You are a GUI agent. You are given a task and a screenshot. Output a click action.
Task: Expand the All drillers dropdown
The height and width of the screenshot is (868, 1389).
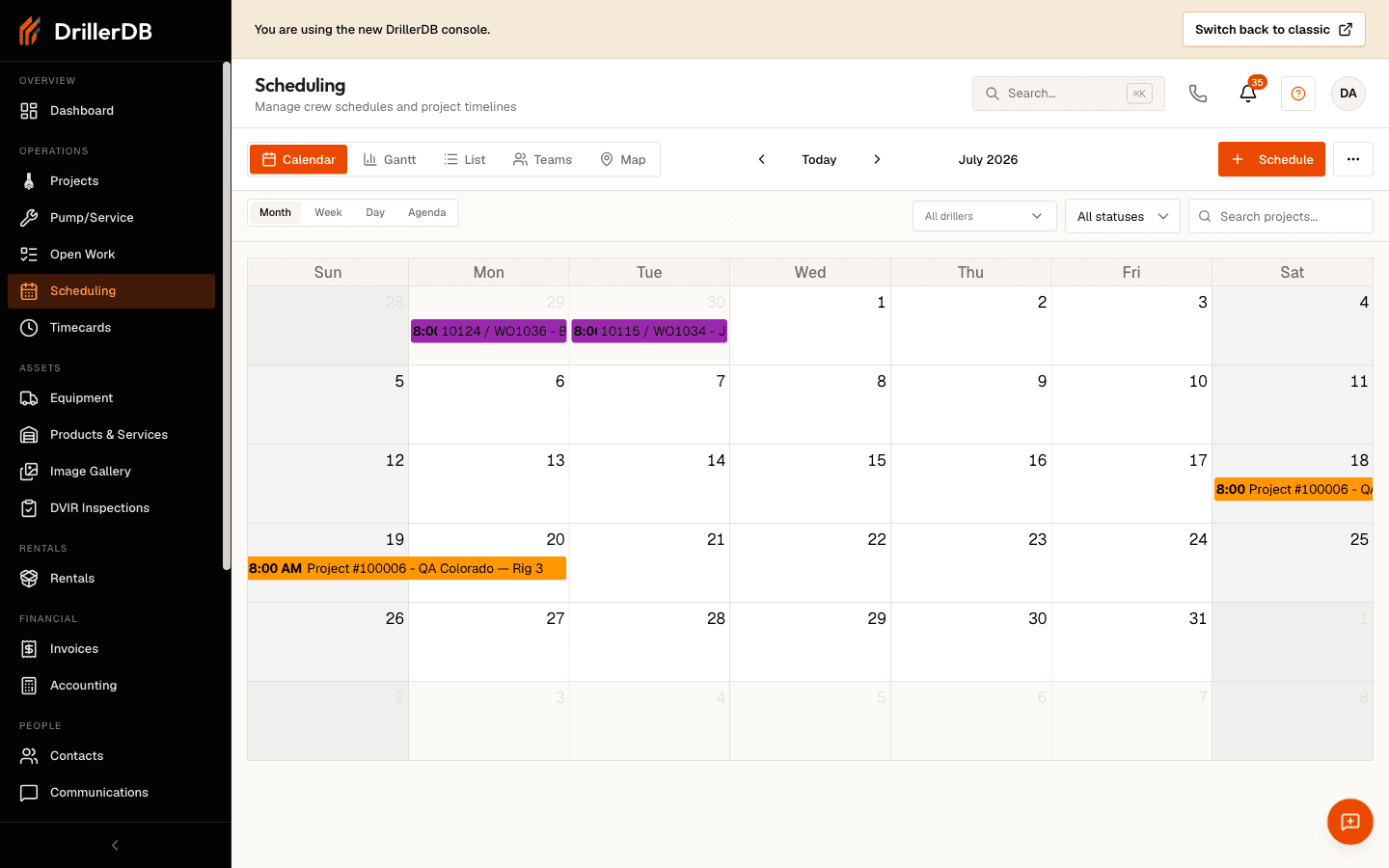pos(985,216)
